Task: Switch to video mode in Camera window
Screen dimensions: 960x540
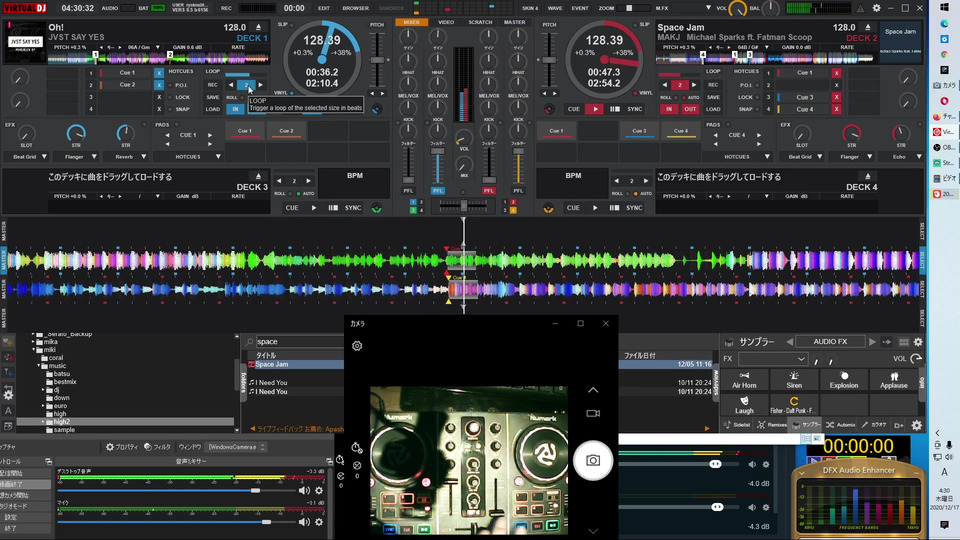Action: [x=593, y=413]
